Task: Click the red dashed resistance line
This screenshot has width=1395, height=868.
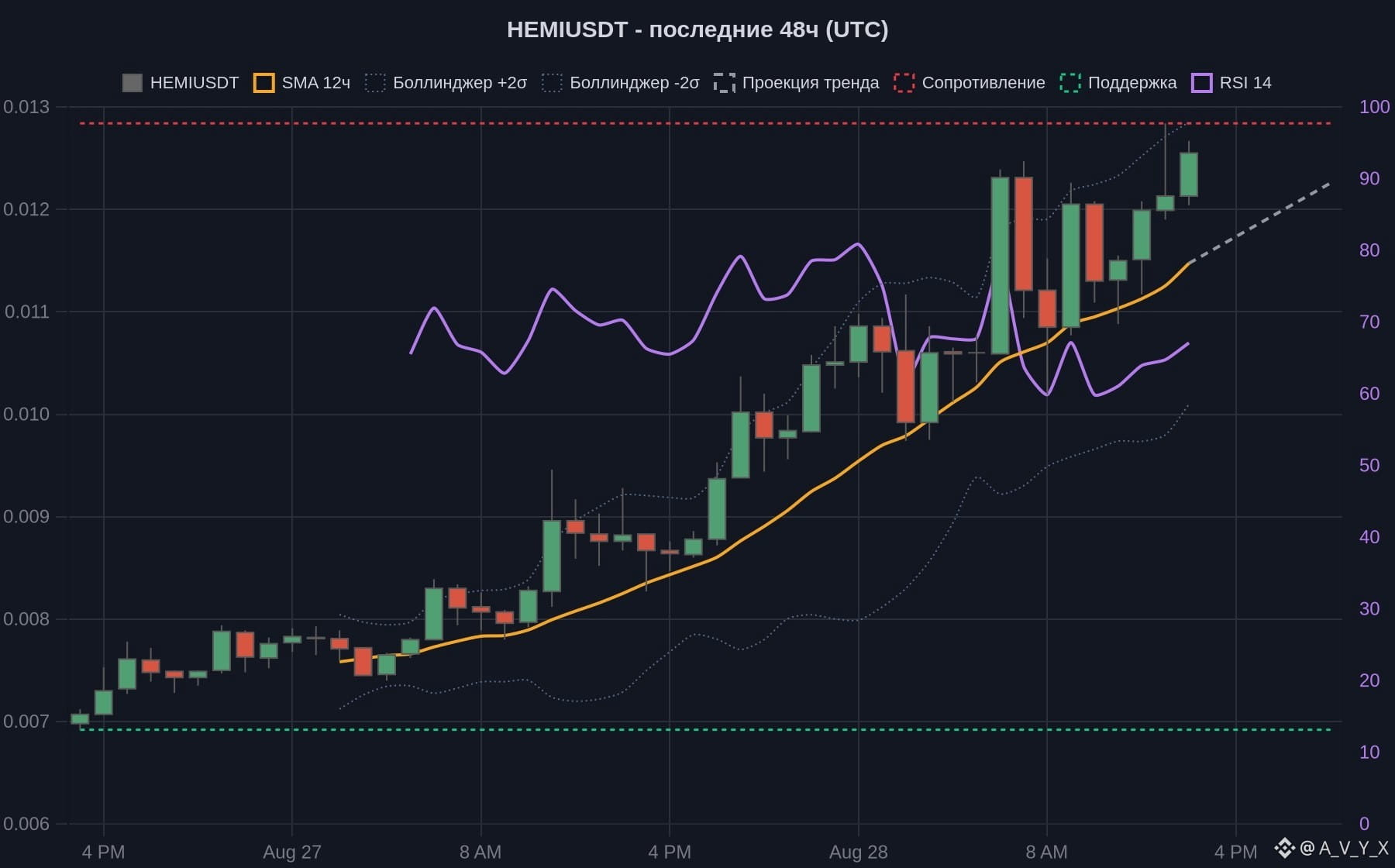Action: [705, 123]
